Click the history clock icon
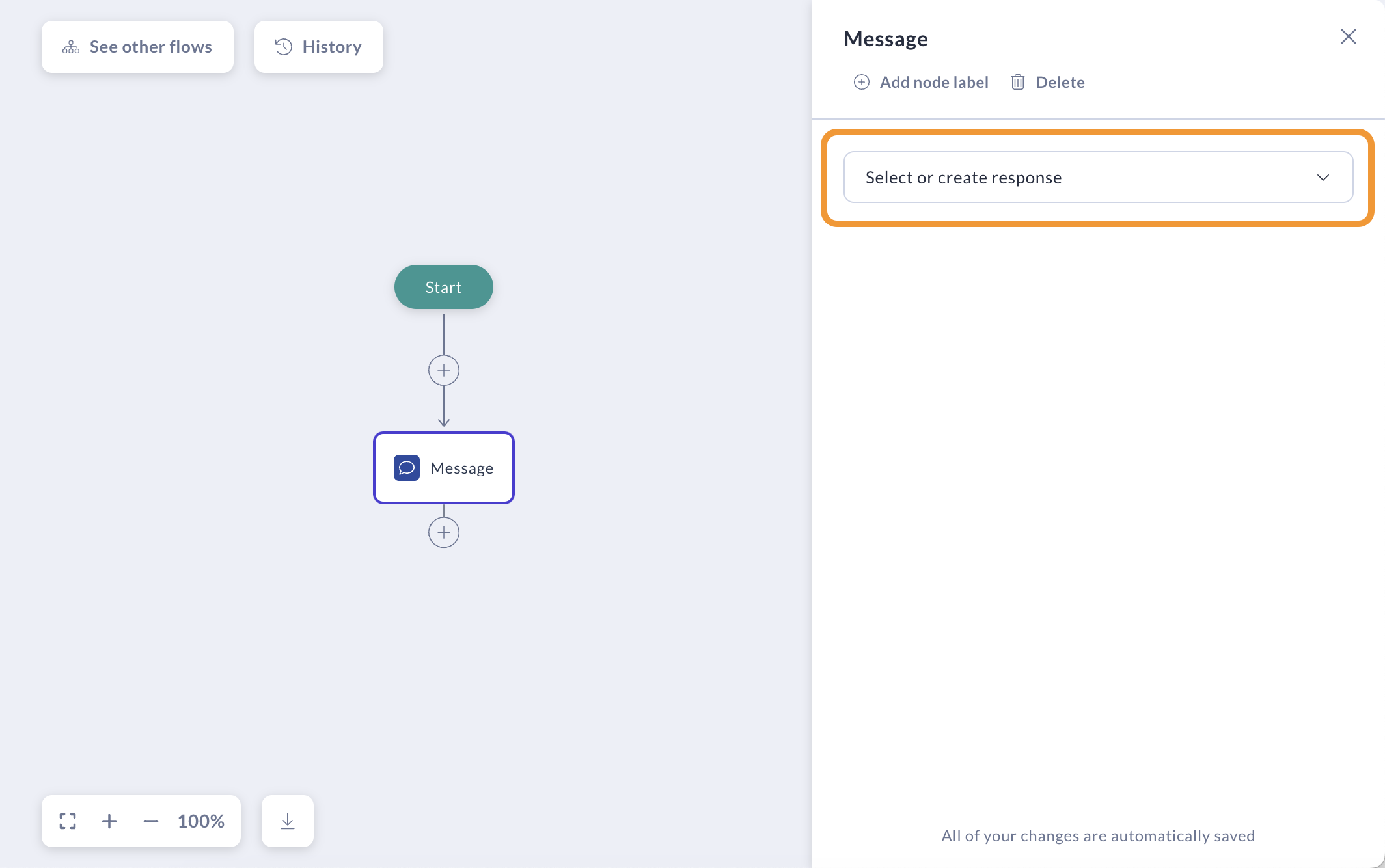 (x=284, y=47)
